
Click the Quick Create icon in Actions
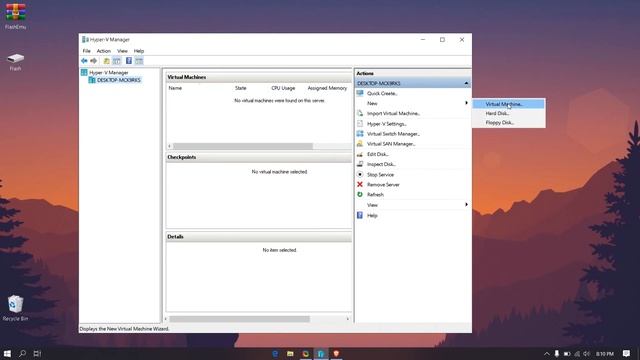tap(360, 93)
